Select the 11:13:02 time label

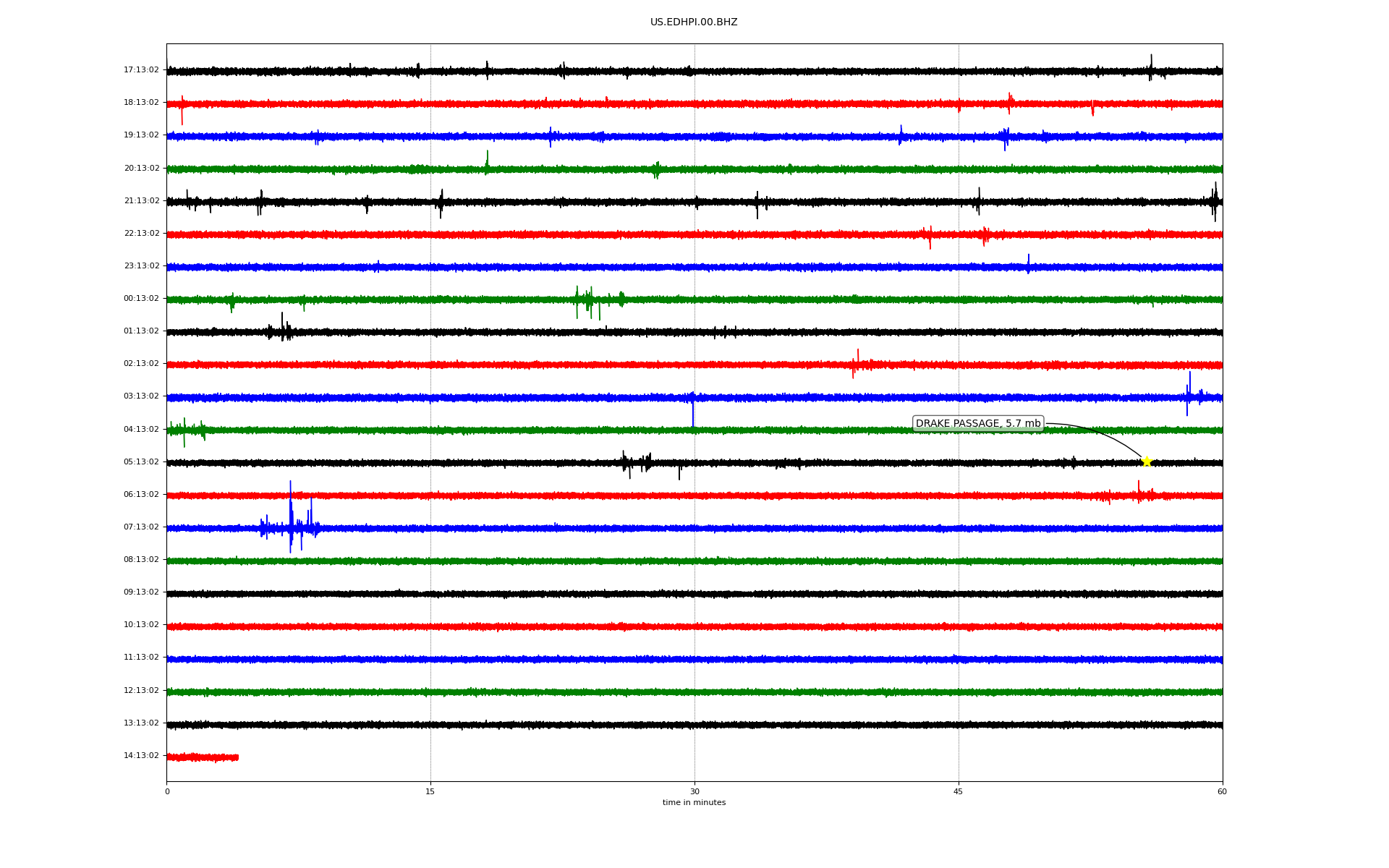(x=141, y=658)
